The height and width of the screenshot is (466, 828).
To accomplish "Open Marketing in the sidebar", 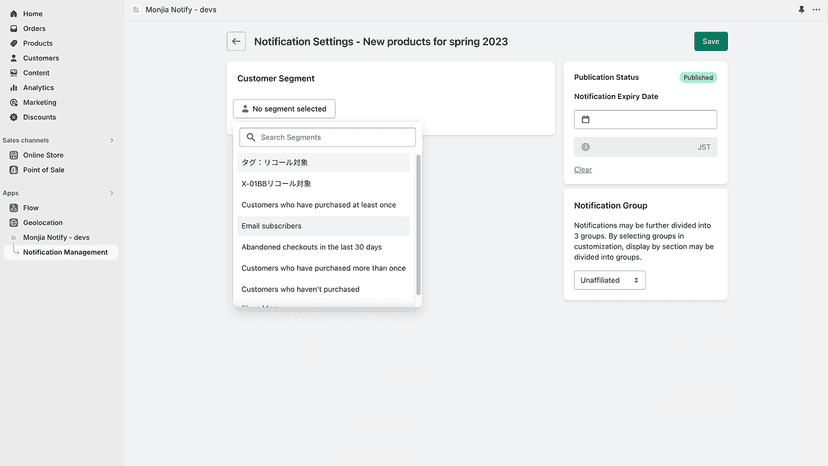I will pos(39,102).
